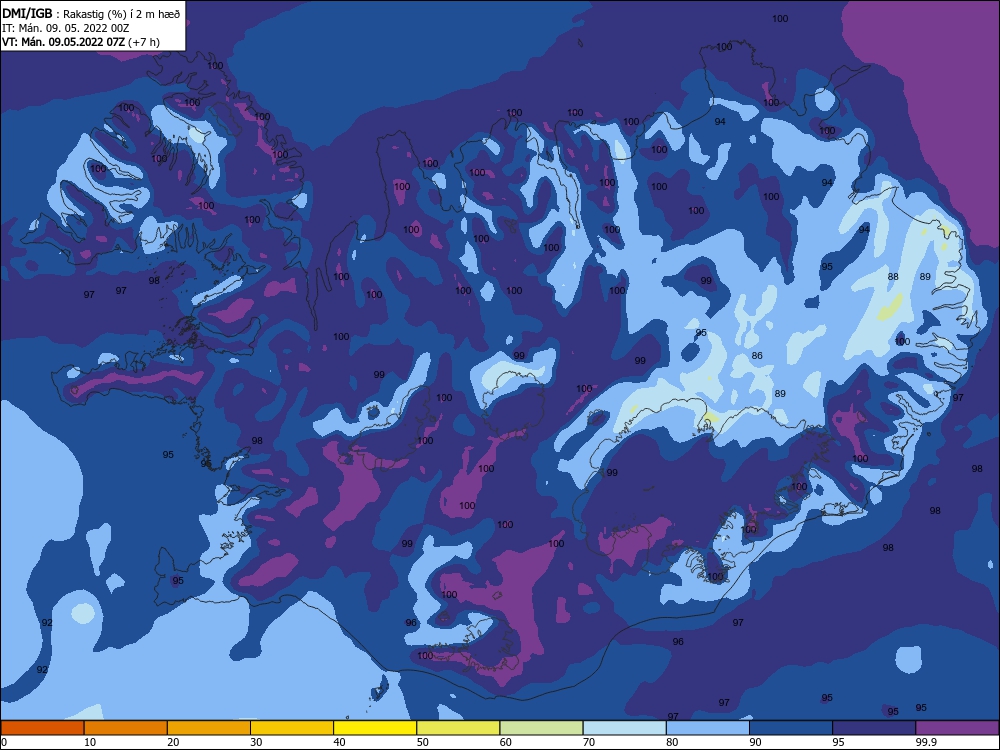The image size is (1000, 750).
Task: Click the '89' value beside the 88 reading
Action: (x=925, y=277)
